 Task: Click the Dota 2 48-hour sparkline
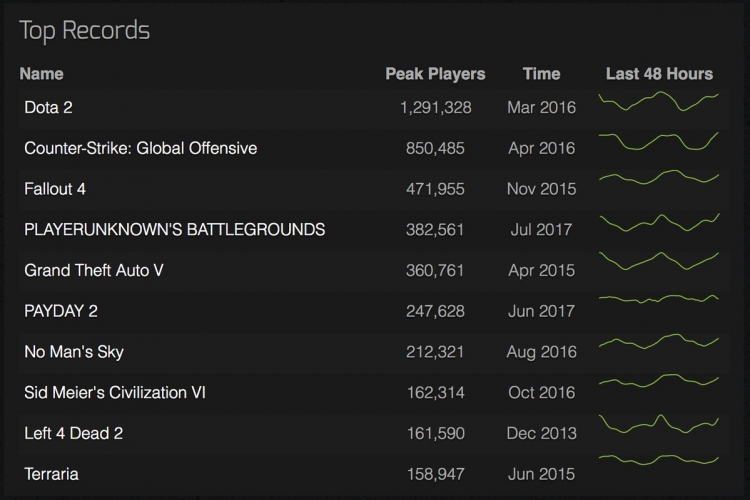pyautogui.click(x=659, y=101)
